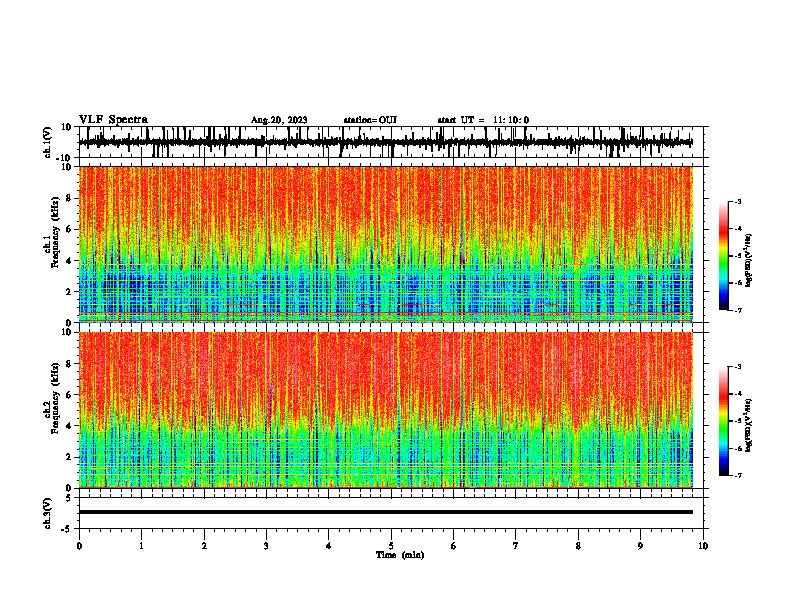Click the "8" kHz tick on ch.1 spectrogram
Image resolution: width=792 pixels, height=612 pixels.
click(69, 198)
